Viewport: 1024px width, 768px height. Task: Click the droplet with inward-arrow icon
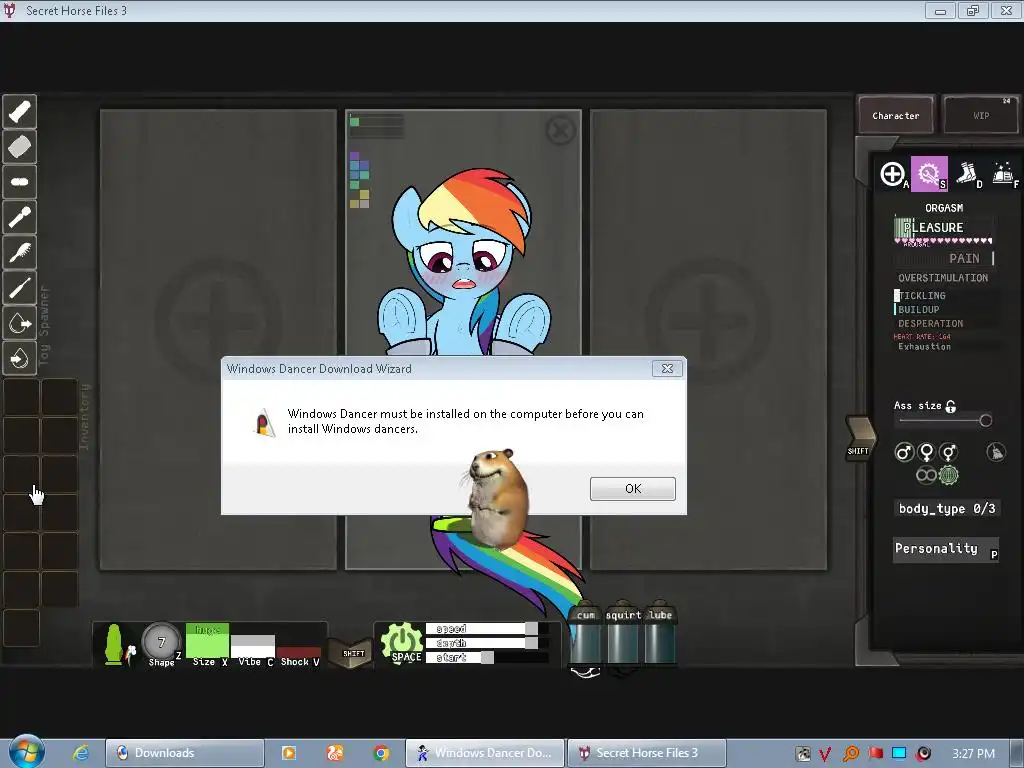pos(20,359)
